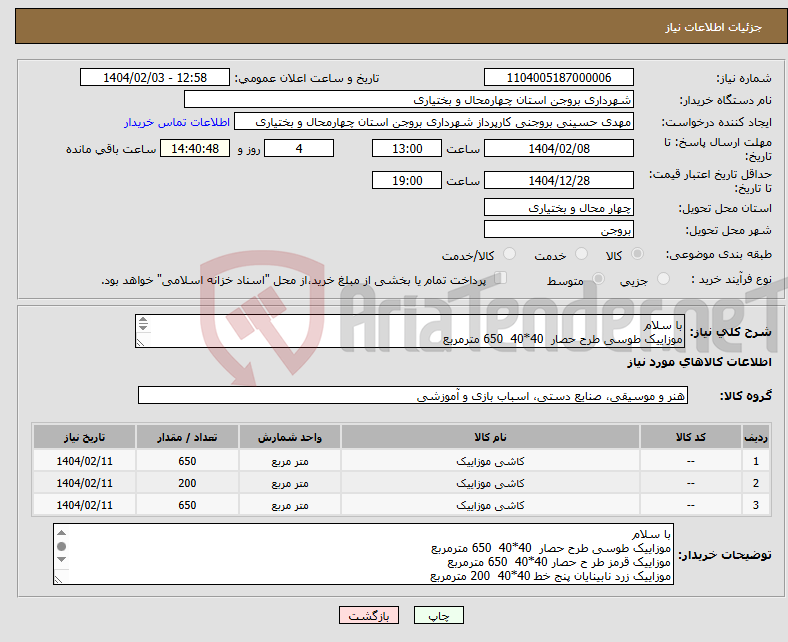The height and width of the screenshot is (642, 788).
Task: Click inside the توضیحات خریدار text area
Action: (363, 554)
